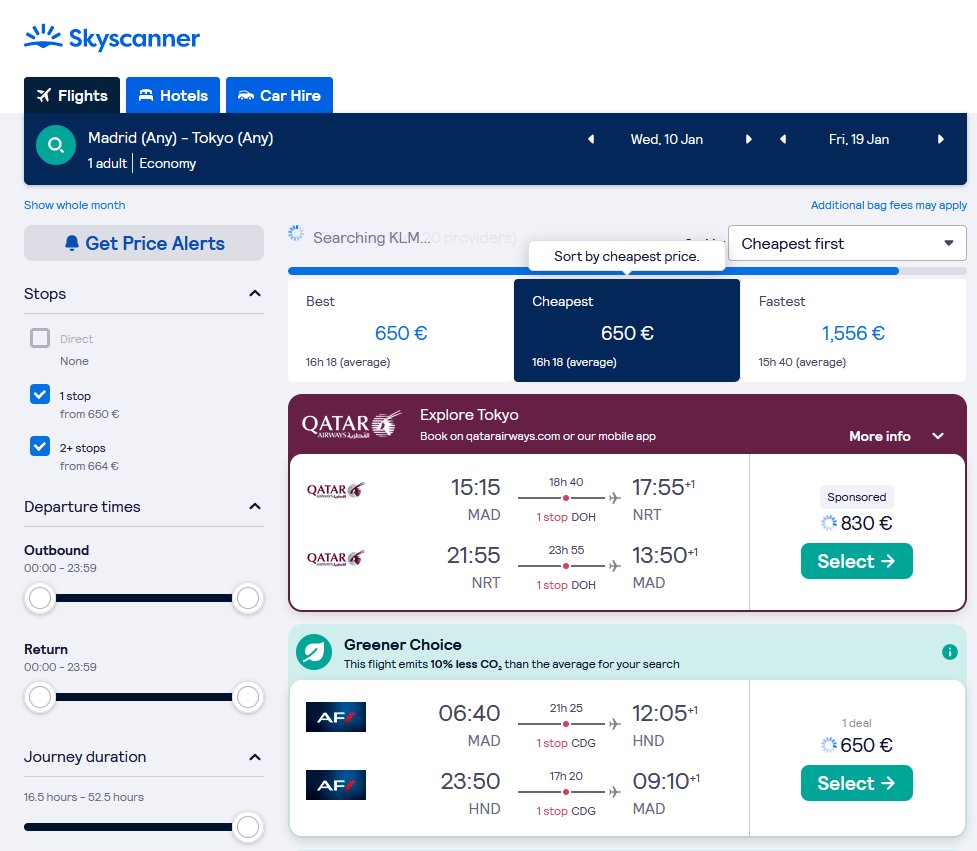
Task: Open the Show whole month link
Action: tap(75, 205)
